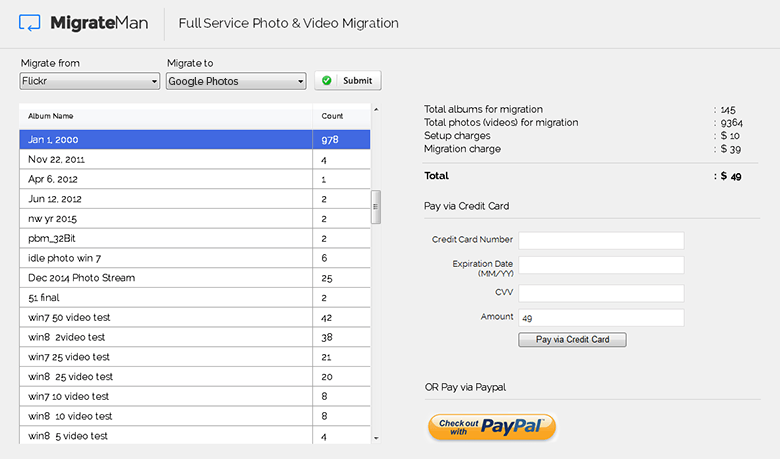
Task: Select the Dec 2014 Photo Stream album
Action: tap(195, 278)
